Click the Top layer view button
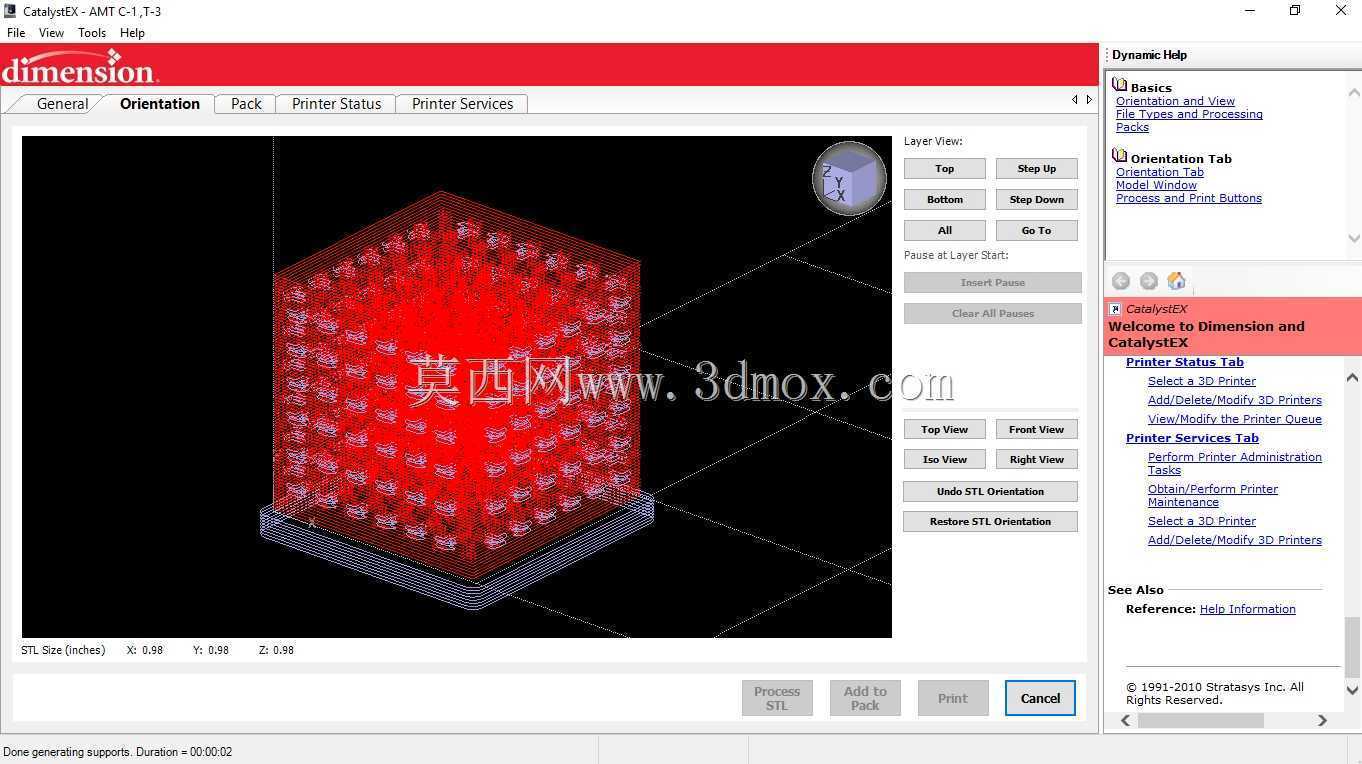This screenshot has height=764, width=1362. point(945,169)
